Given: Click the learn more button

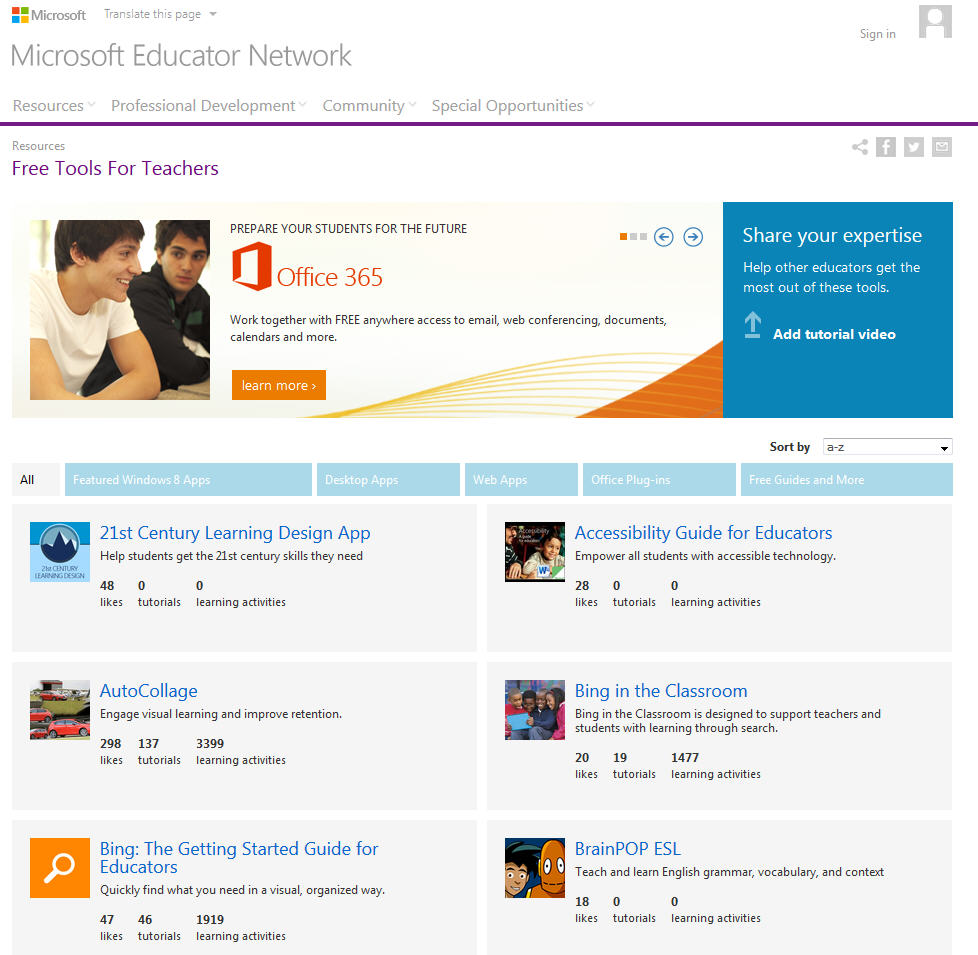Looking at the screenshot, I should click(x=279, y=385).
